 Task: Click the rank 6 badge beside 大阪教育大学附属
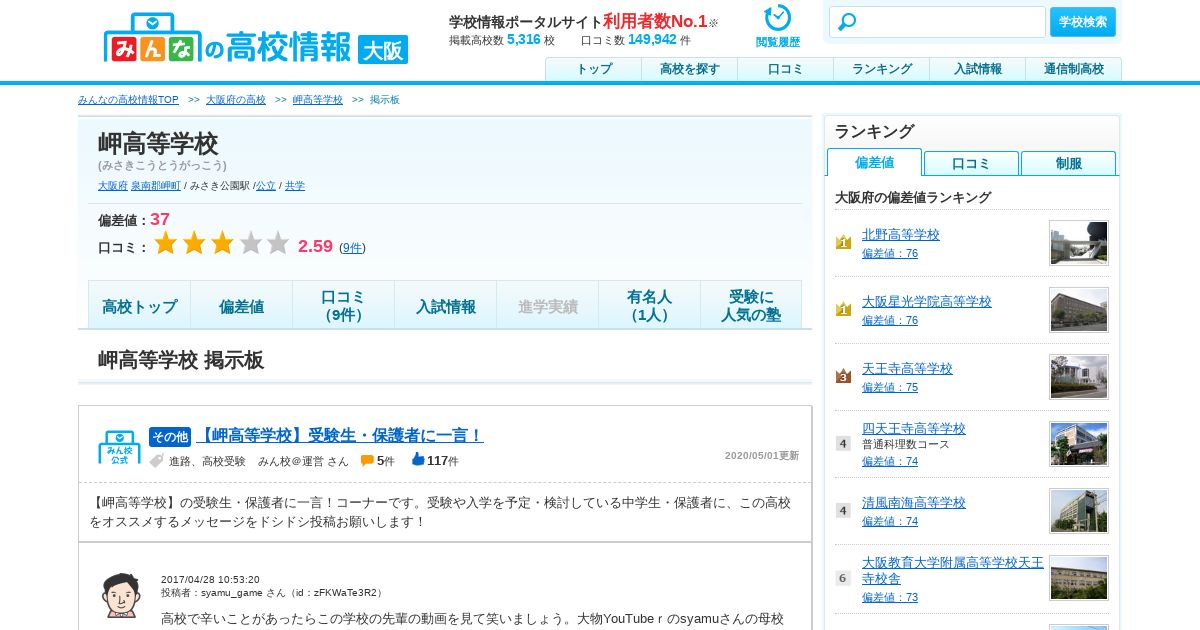click(843, 577)
